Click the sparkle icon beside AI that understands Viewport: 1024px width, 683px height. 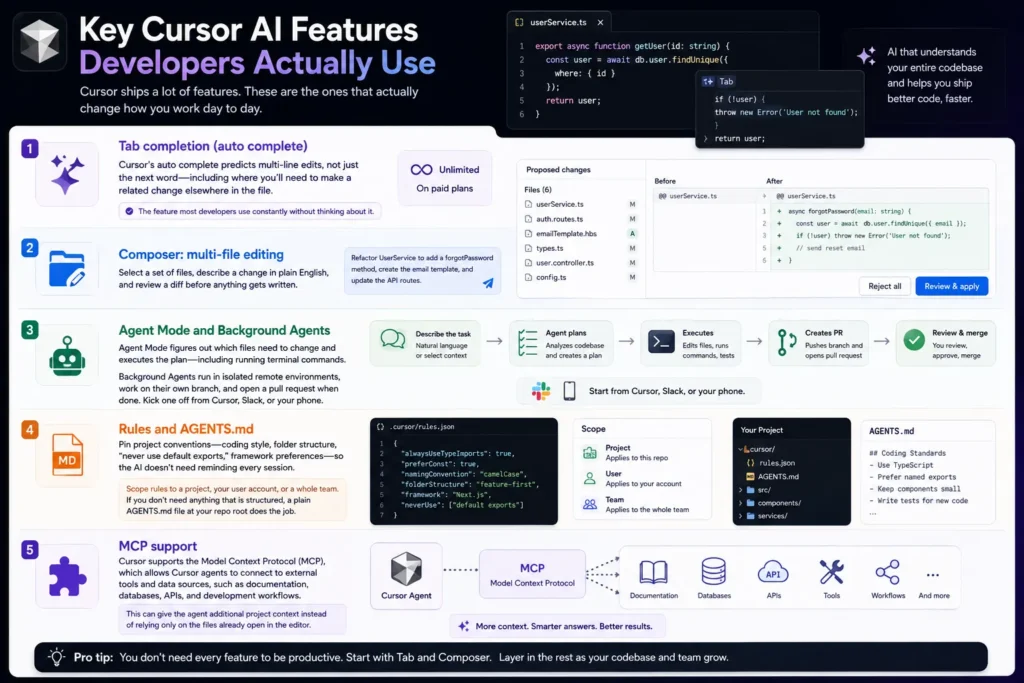[867, 56]
